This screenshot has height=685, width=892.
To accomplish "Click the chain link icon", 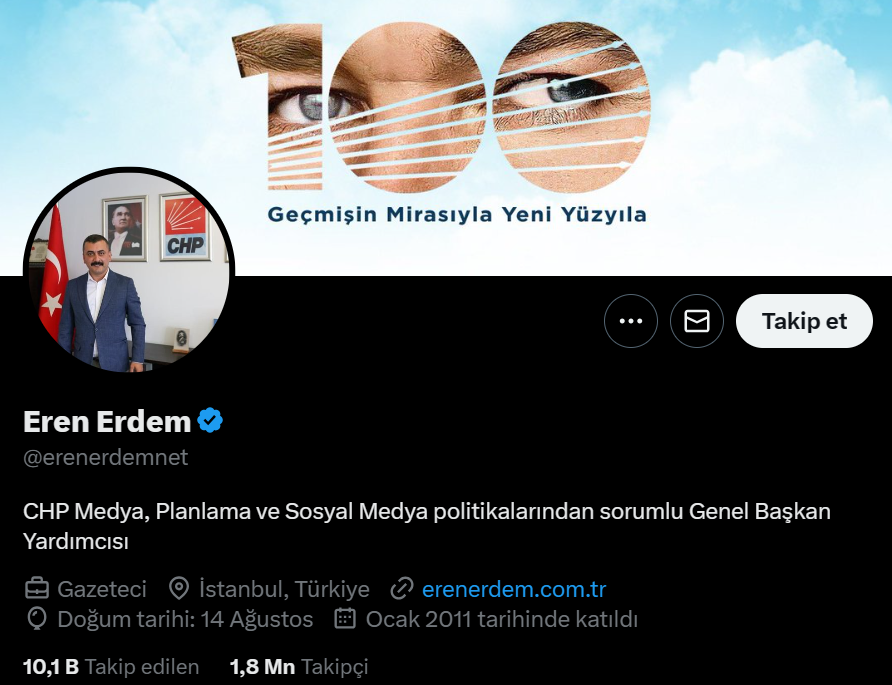I will [x=402, y=589].
